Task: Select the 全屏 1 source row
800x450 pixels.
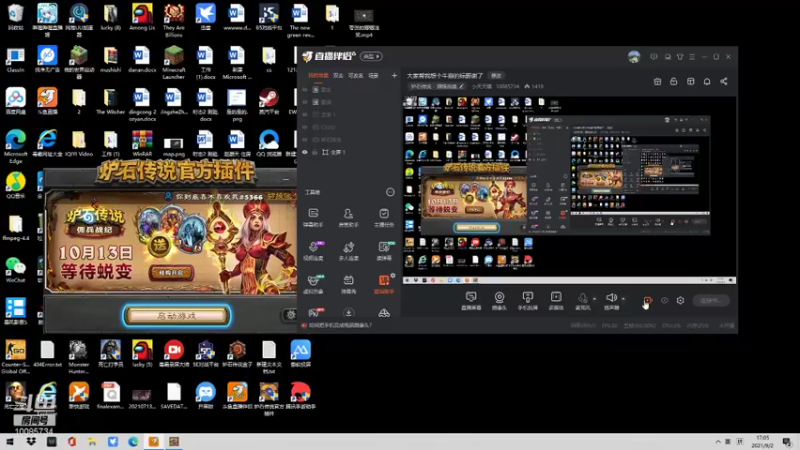Action: tap(348, 152)
